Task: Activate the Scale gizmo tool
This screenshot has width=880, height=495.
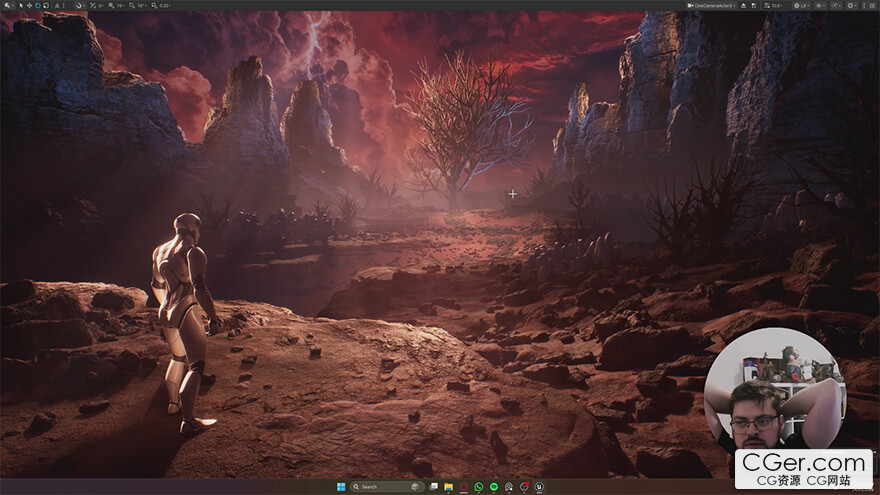Action: (x=47, y=5)
